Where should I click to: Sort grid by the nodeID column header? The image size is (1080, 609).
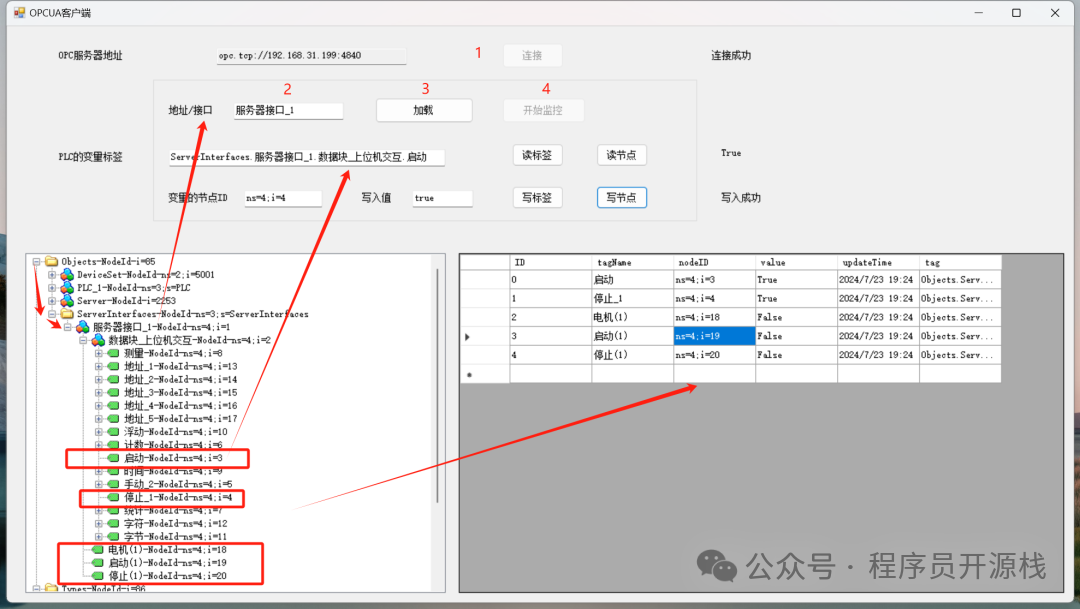pyautogui.click(x=713, y=262)
